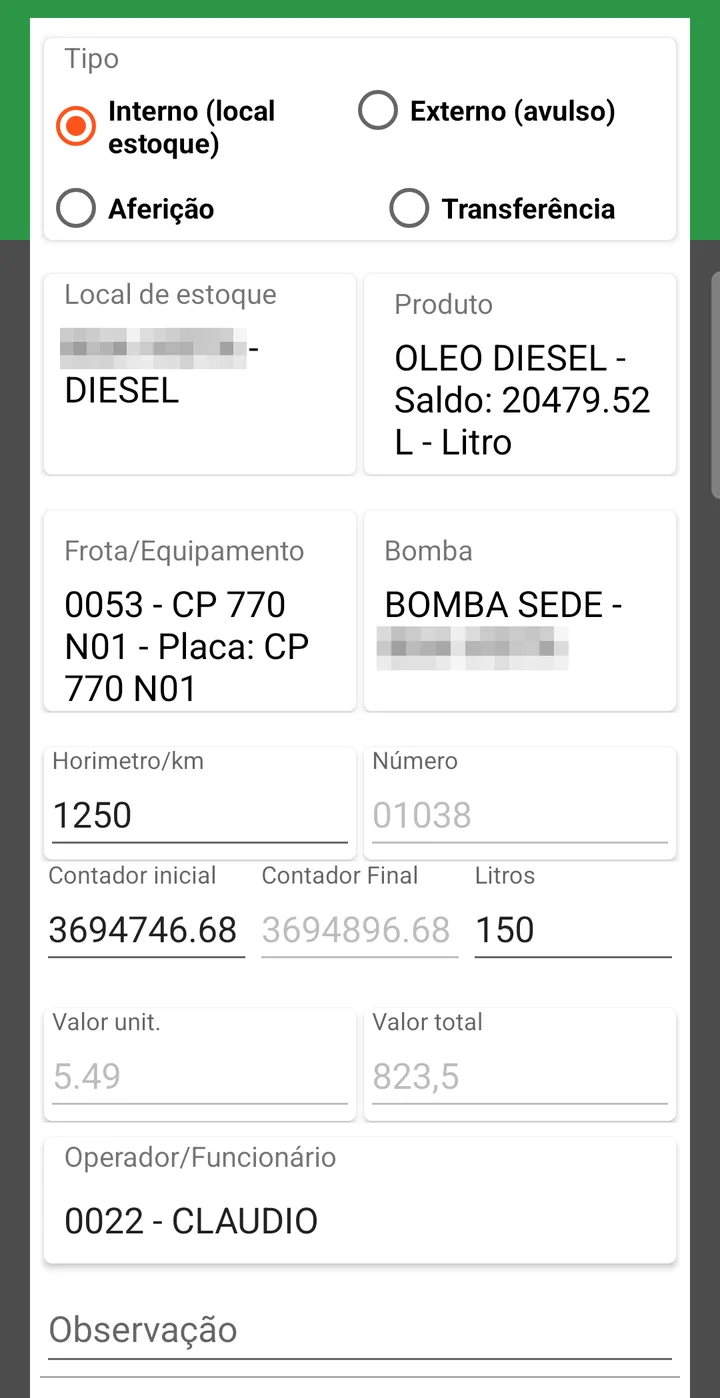
Task: Edit the Contador inicial value
Action: click(x=146, y=931)
